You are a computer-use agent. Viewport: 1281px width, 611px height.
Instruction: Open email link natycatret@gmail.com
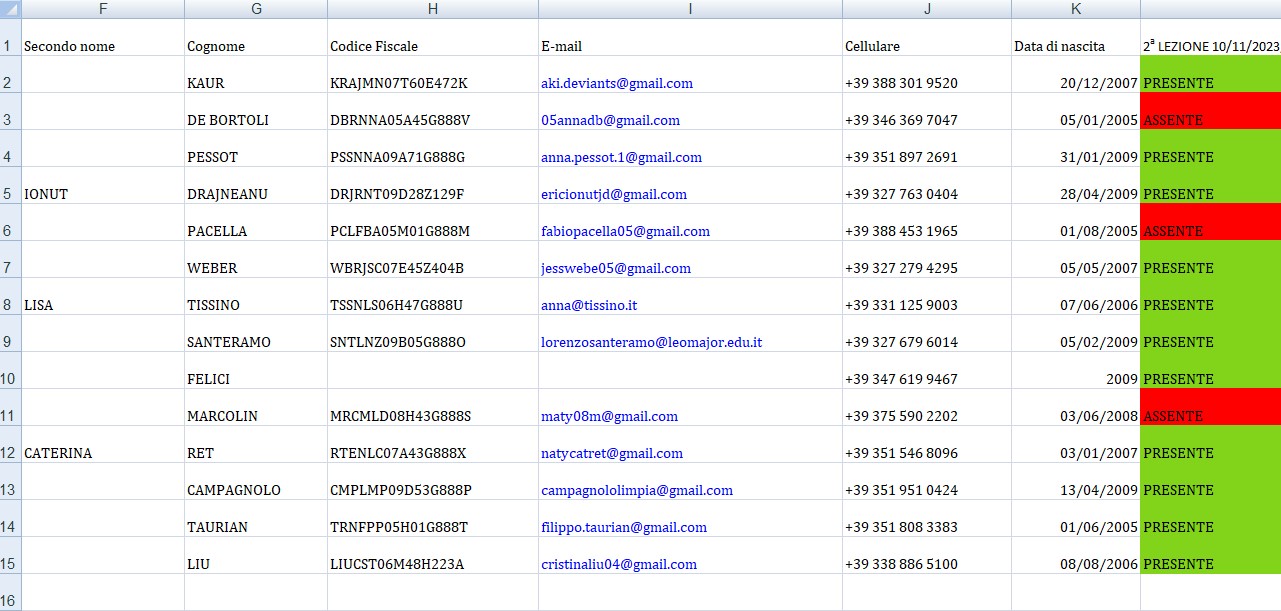coord(612,453)
